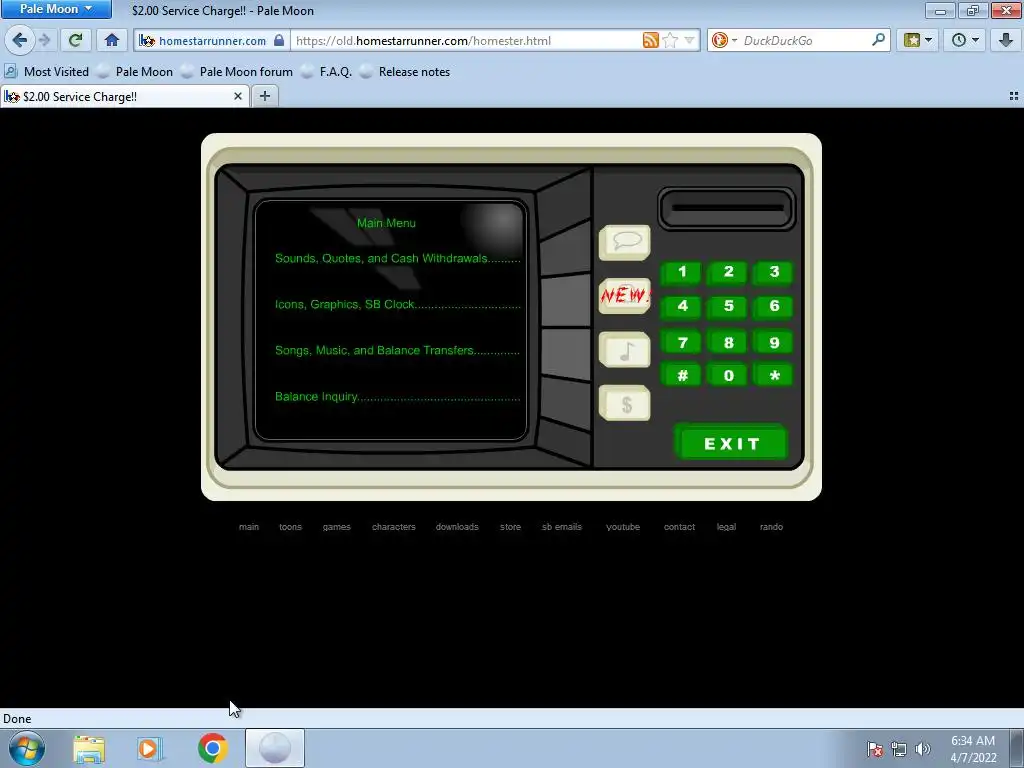Screen dimensions: 1024x768
Task: Open the youtube footer link
Action: tap(623, 527)
